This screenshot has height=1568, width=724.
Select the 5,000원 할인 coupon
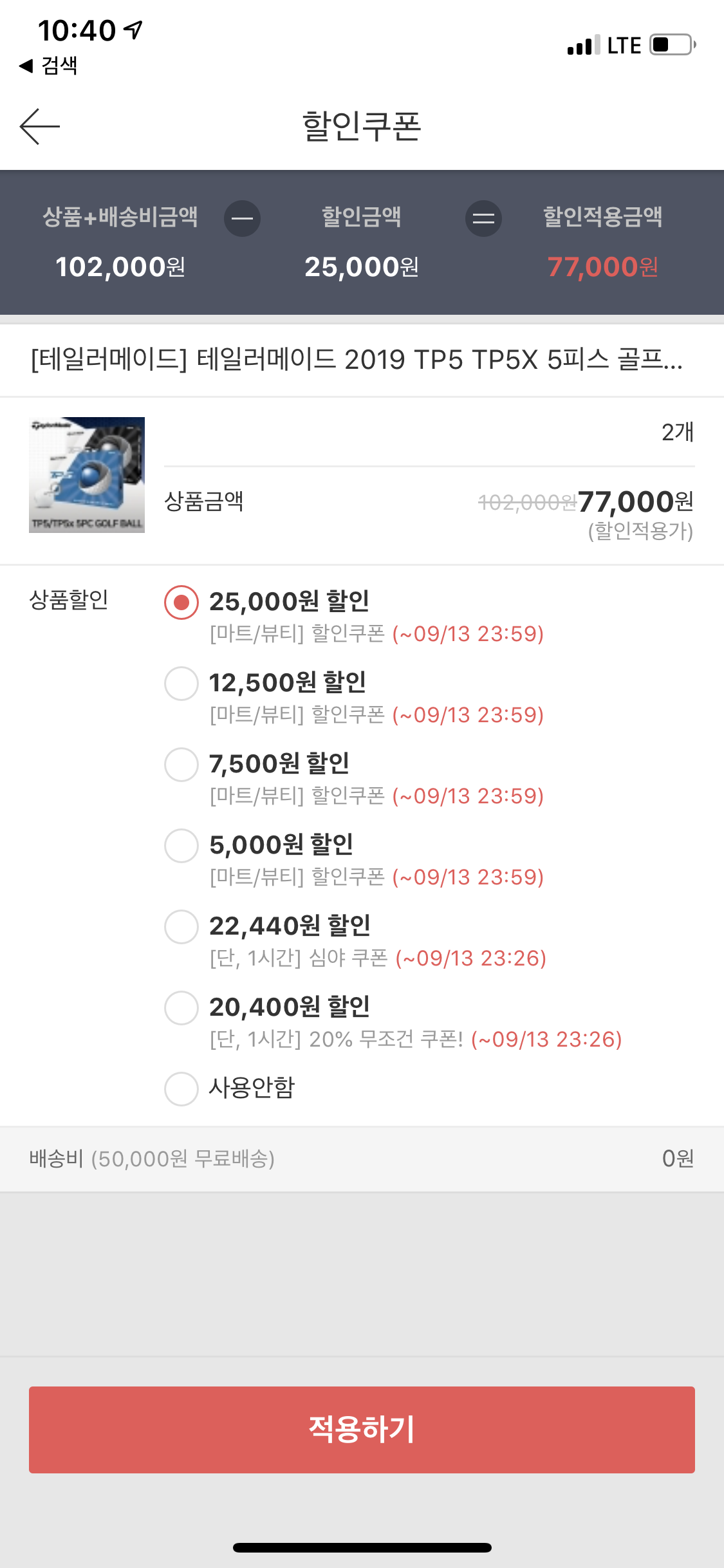pos(181,846)
